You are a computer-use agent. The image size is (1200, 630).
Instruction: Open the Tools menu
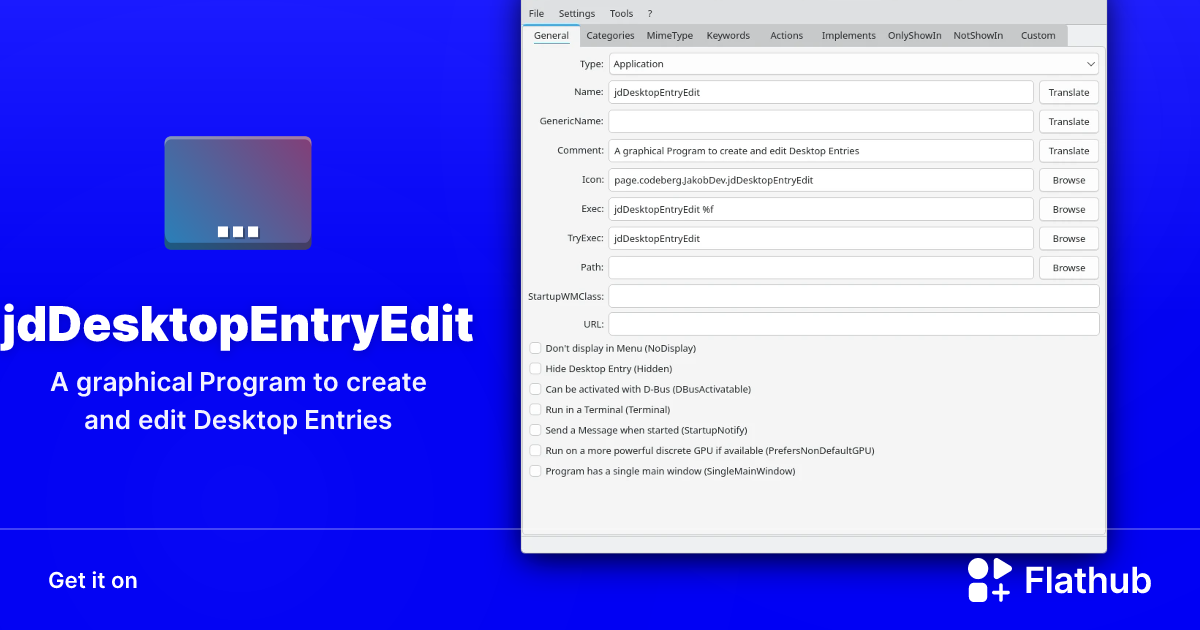click(621, 13)
